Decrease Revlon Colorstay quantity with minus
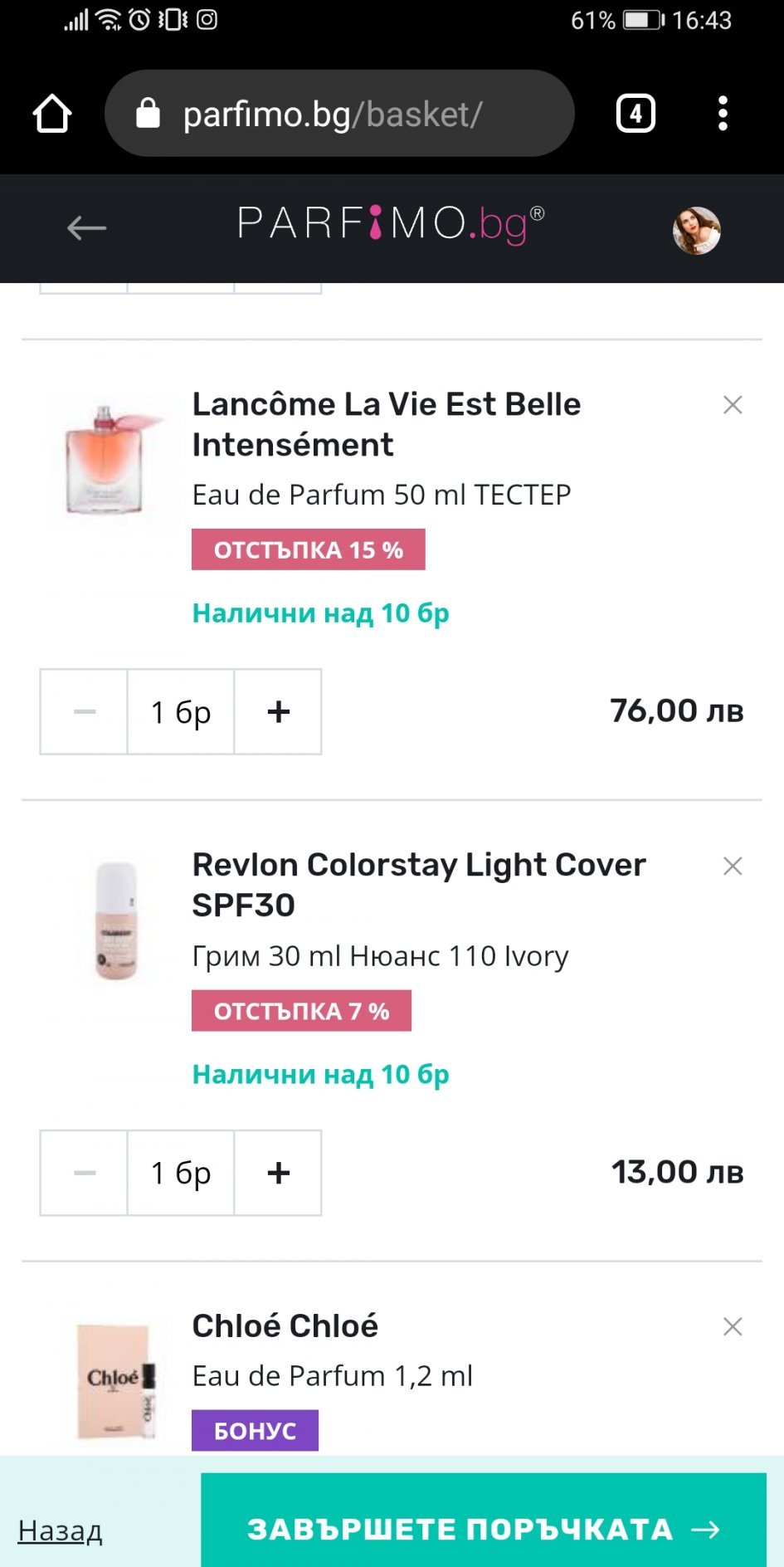Screen dimensions: 784x1567 85,1173
